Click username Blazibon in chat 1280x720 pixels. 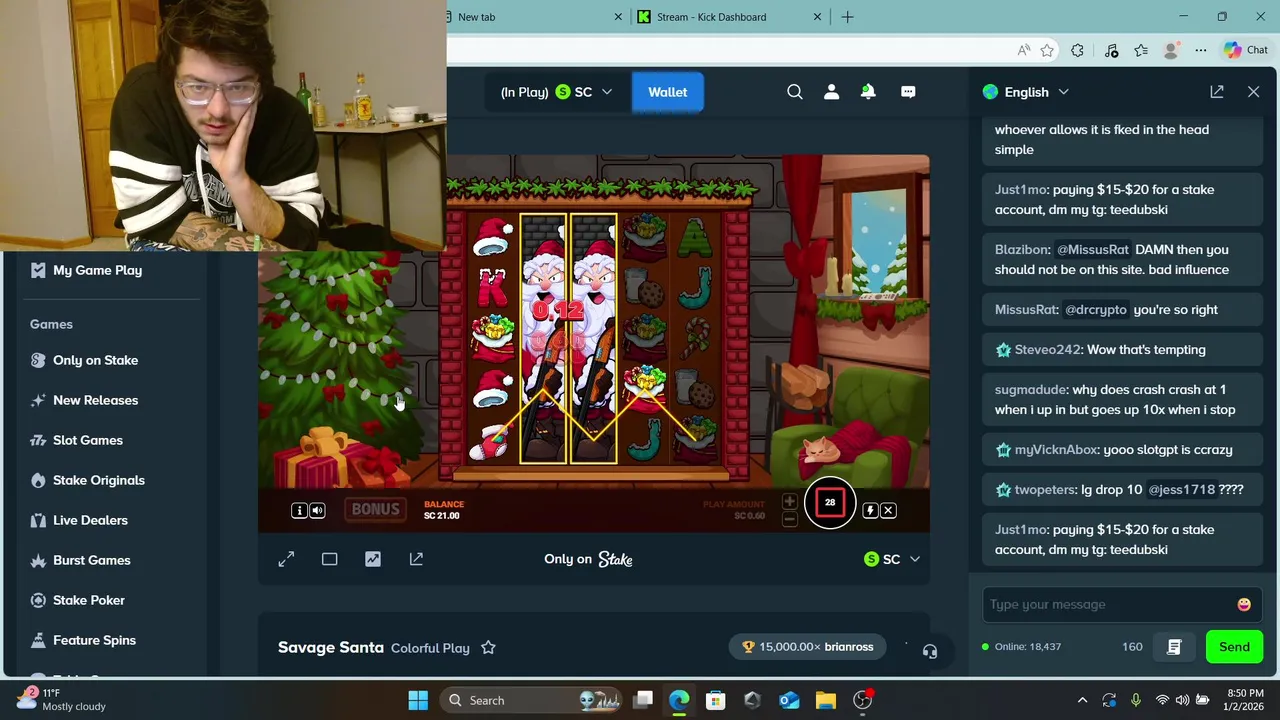pyautogui.click(x=1022, y=249)
